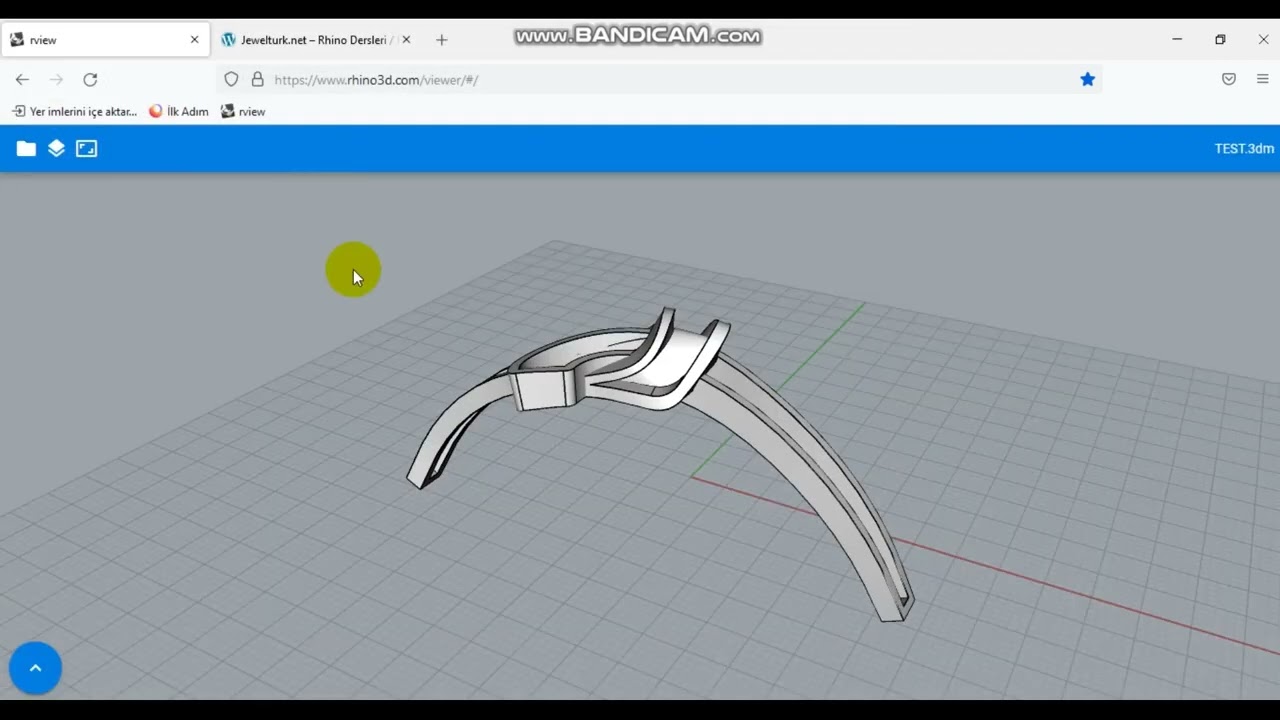Open the Pocket save icon
The image size is (1280, 720).
(x=1229, y=80)
